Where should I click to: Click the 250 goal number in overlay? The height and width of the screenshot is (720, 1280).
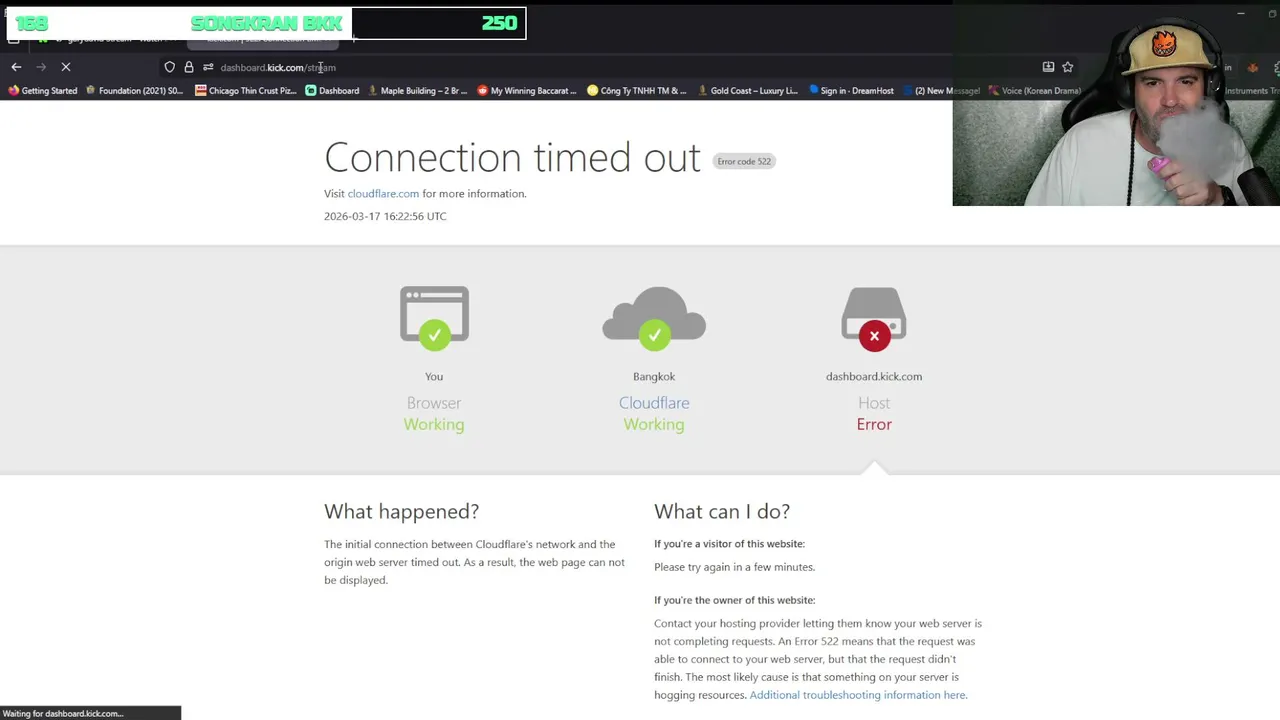coord(499,23)
